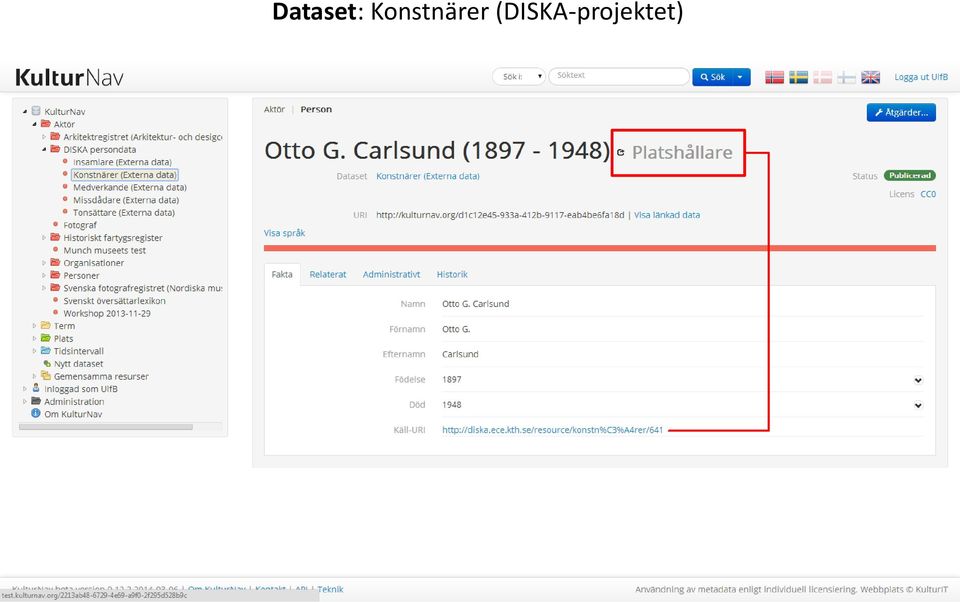Click the DISKA persondata folder icon
The image size is (960, 602).
click(x=56, y=149)
